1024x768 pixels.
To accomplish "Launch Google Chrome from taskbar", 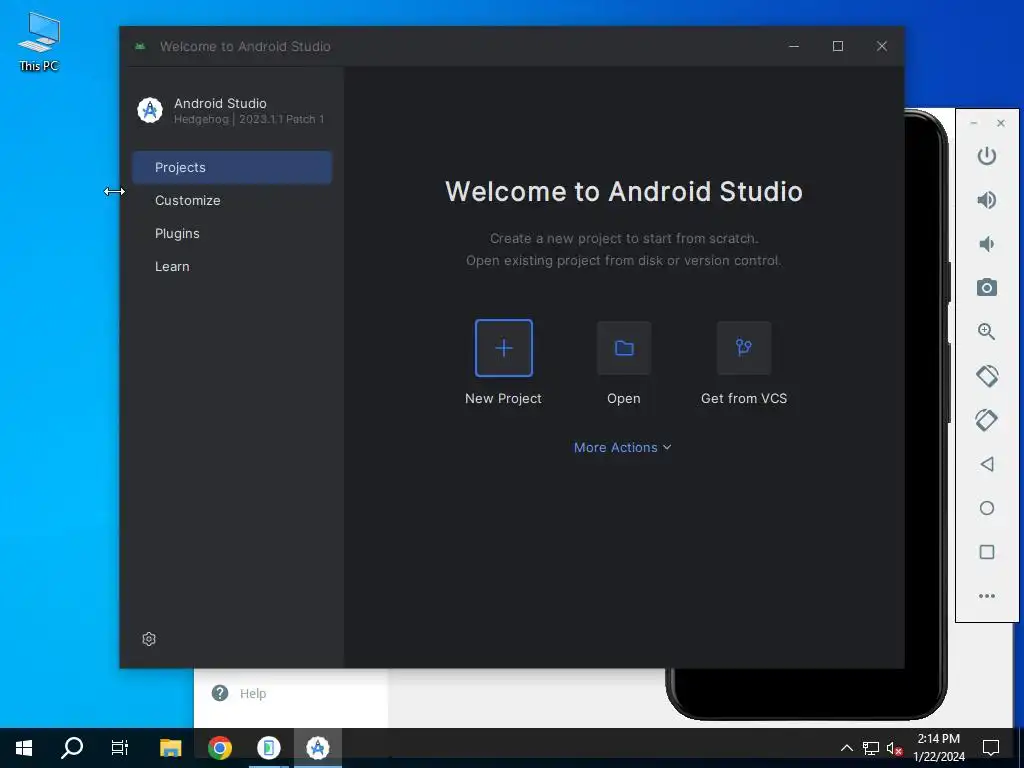I will [x=220, y=748].
